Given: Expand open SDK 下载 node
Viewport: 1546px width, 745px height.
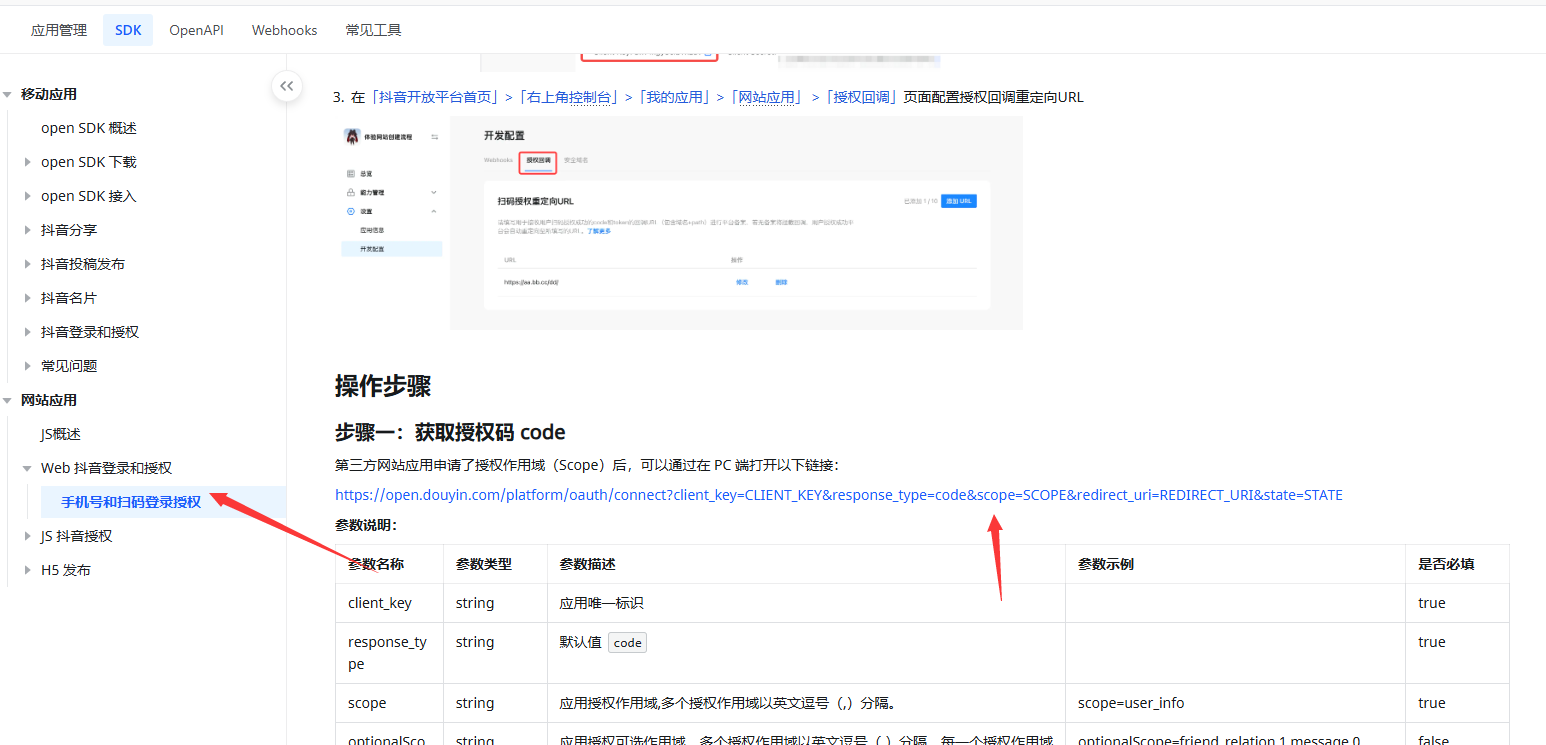Looking at the screenshot, I should coord(28,162).
